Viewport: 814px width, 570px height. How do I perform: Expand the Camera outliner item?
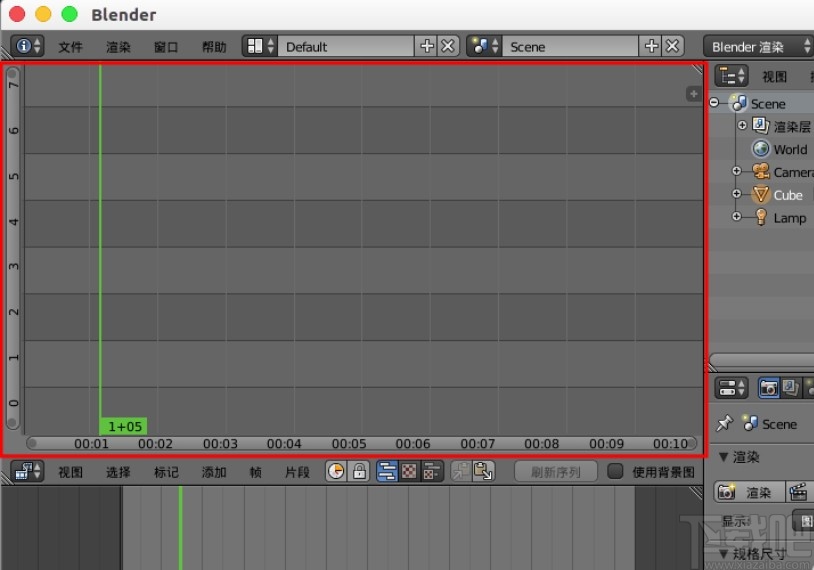coord(736,171)
